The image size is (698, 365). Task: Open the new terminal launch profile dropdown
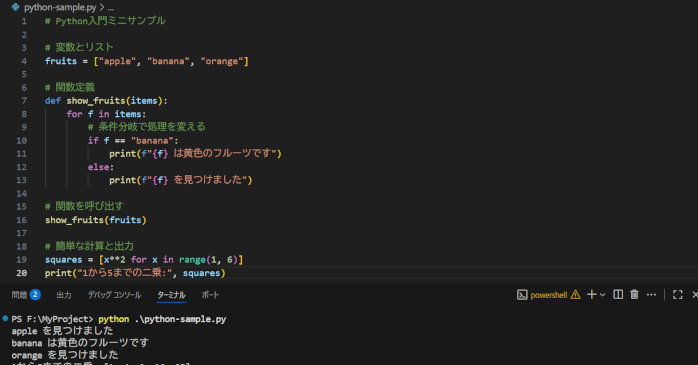pos(603,295)
